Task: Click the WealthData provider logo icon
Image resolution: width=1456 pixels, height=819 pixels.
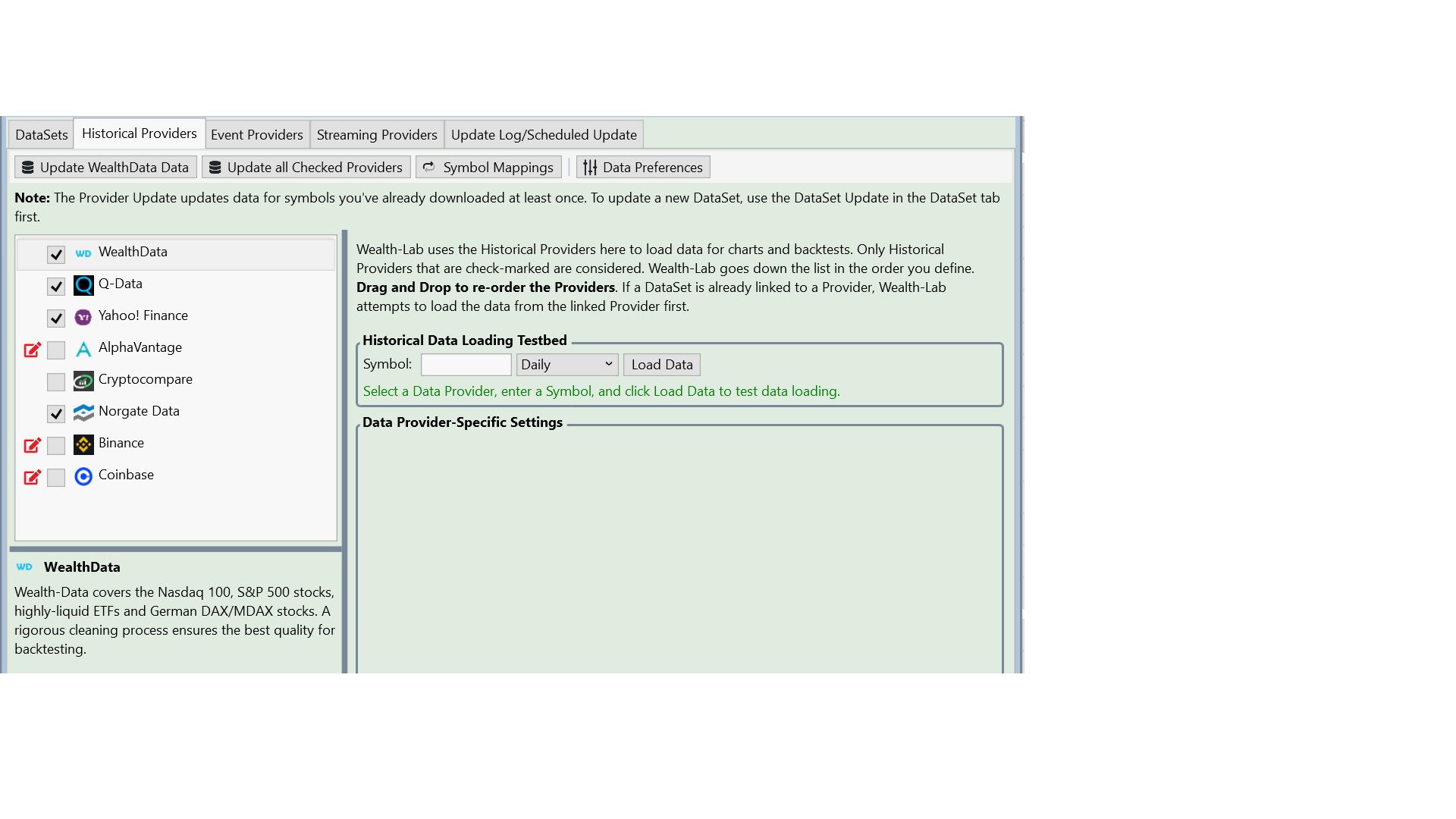Action: click(83, 253)
